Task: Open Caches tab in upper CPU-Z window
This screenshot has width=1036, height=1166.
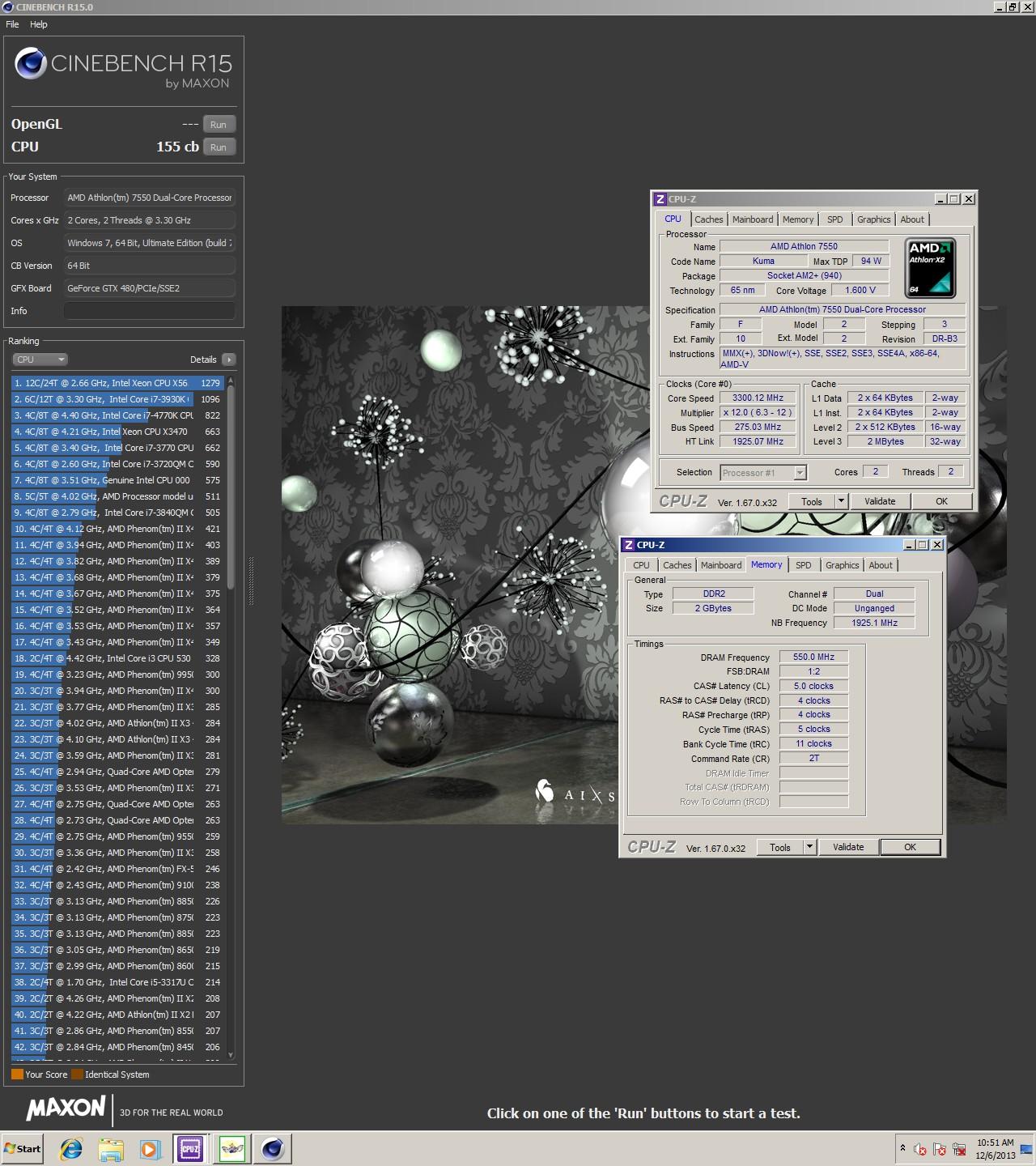Action: [708, 219]
